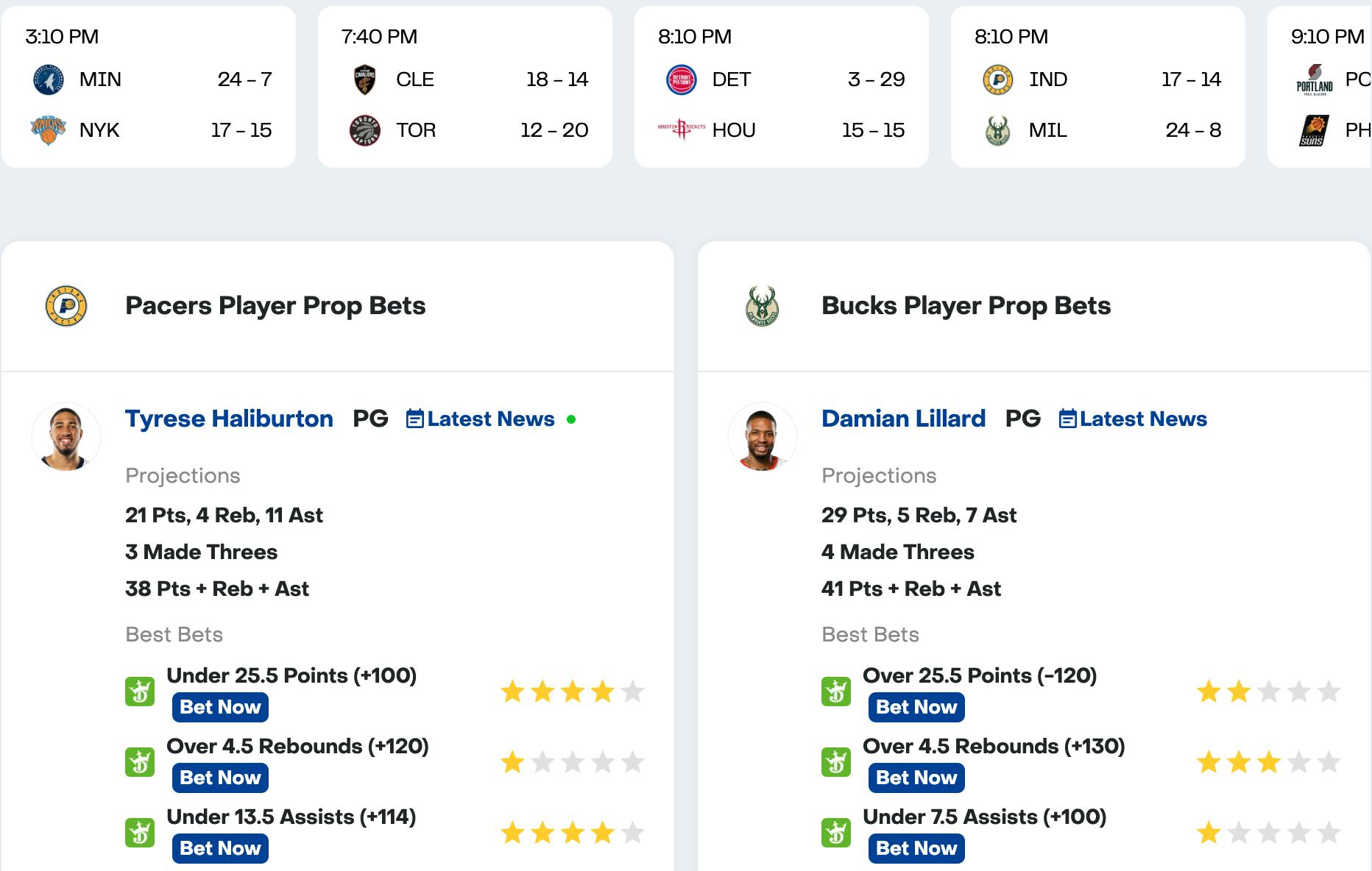1372x871 pixels.
Task: Click the Toronto Raptors logo in the scoreboard
Action: (x=365, y=130)
